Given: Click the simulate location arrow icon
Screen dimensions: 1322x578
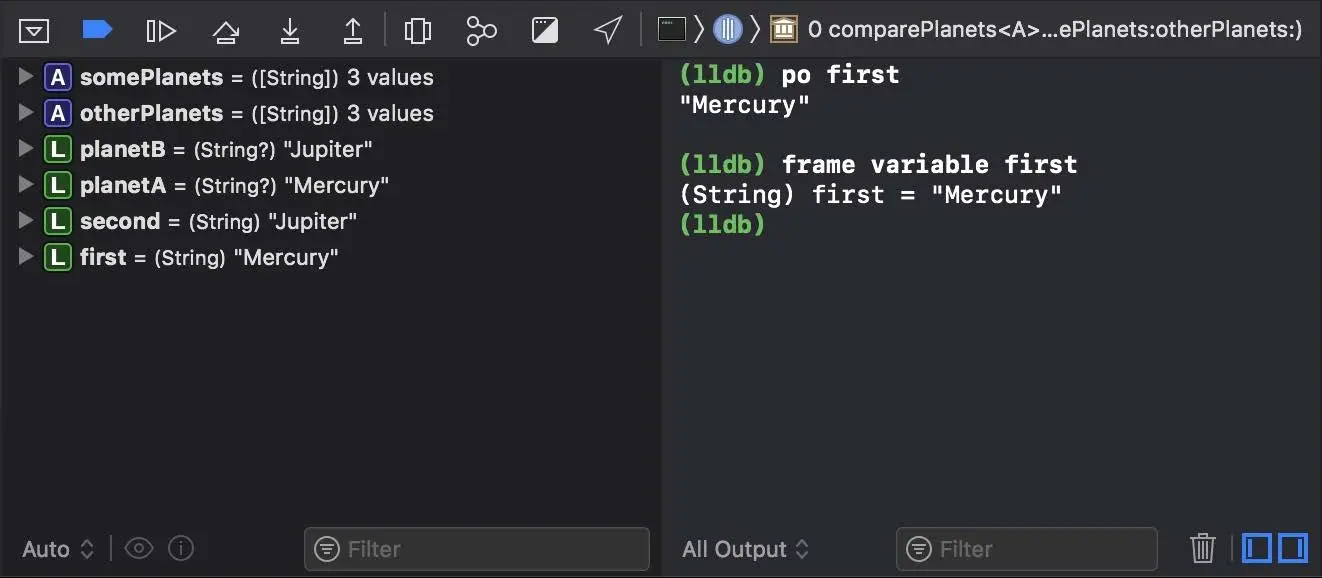Looking at the screenshot, I should click(x=608, y=30).
